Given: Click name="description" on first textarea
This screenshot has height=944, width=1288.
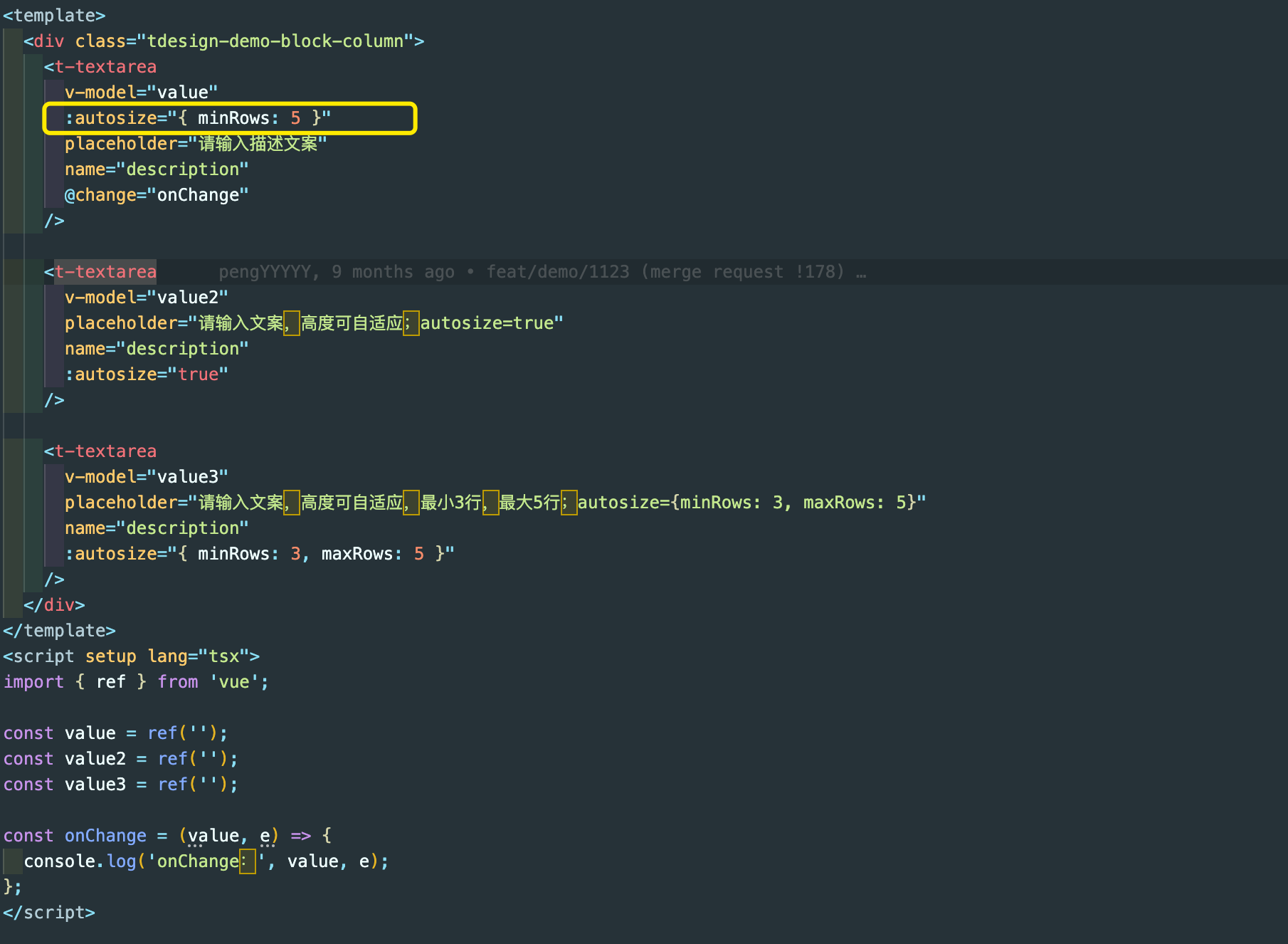Looking at the screenshot, I should coord(157,169).
